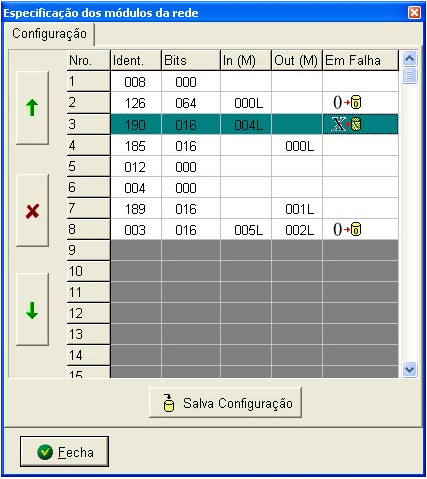
Task: Select row header number 3
Action: [88, 124]
